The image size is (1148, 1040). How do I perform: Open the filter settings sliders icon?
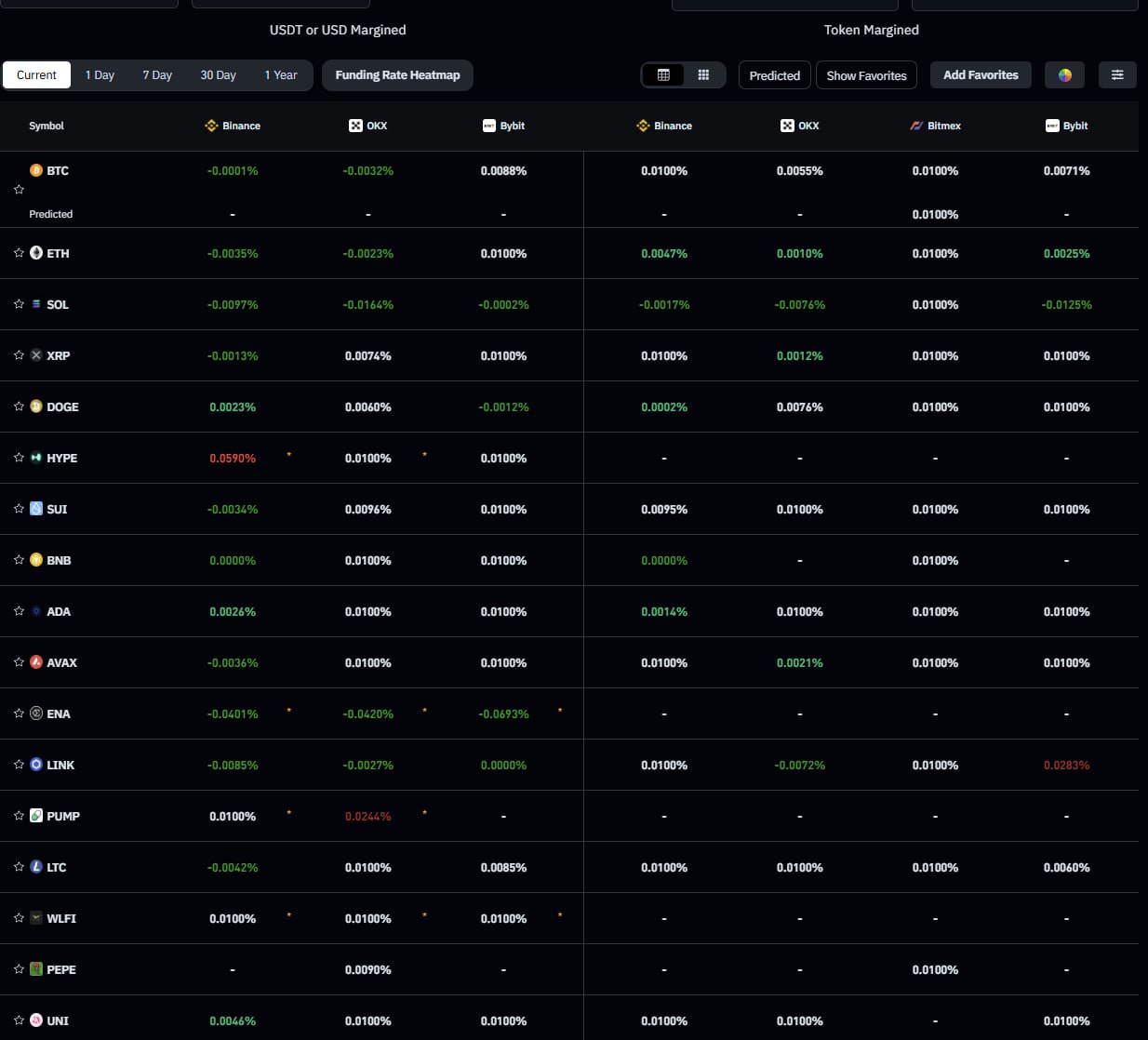click(x=1117, y=75)
